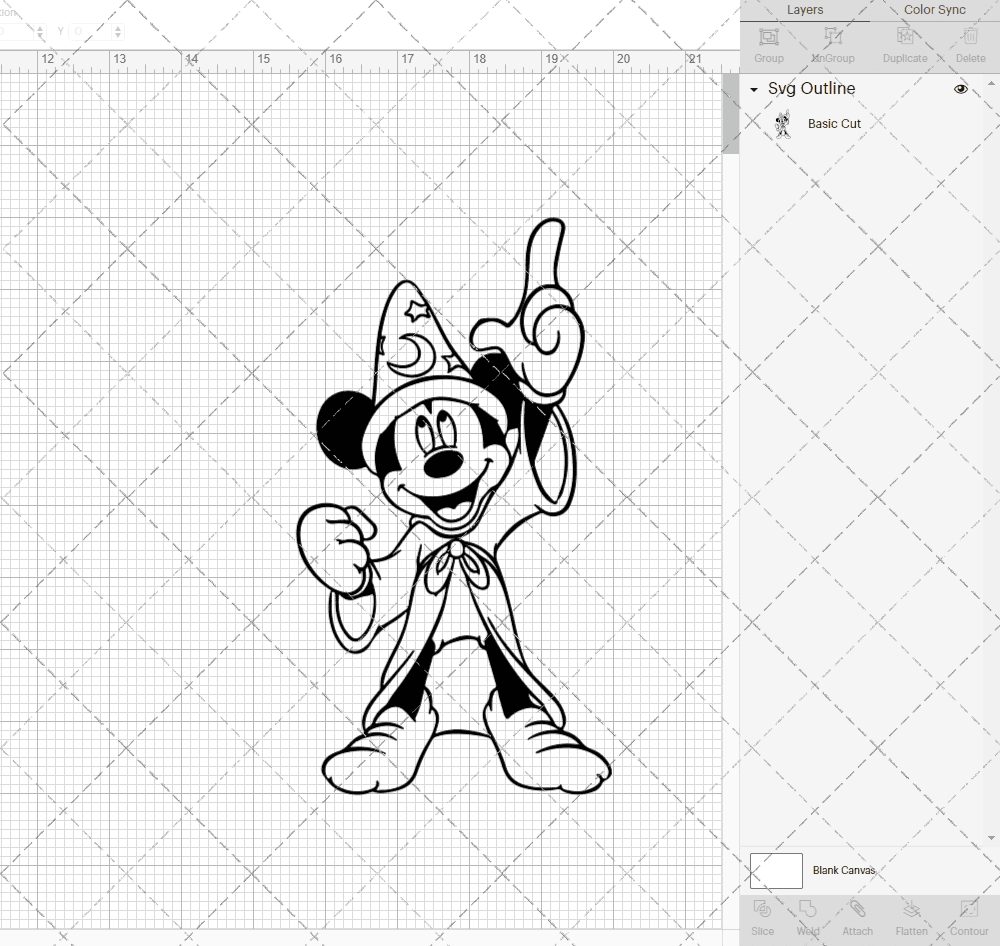Click the Y position input field
Screen dimensions: 1000x946
[x=91, y=31]
